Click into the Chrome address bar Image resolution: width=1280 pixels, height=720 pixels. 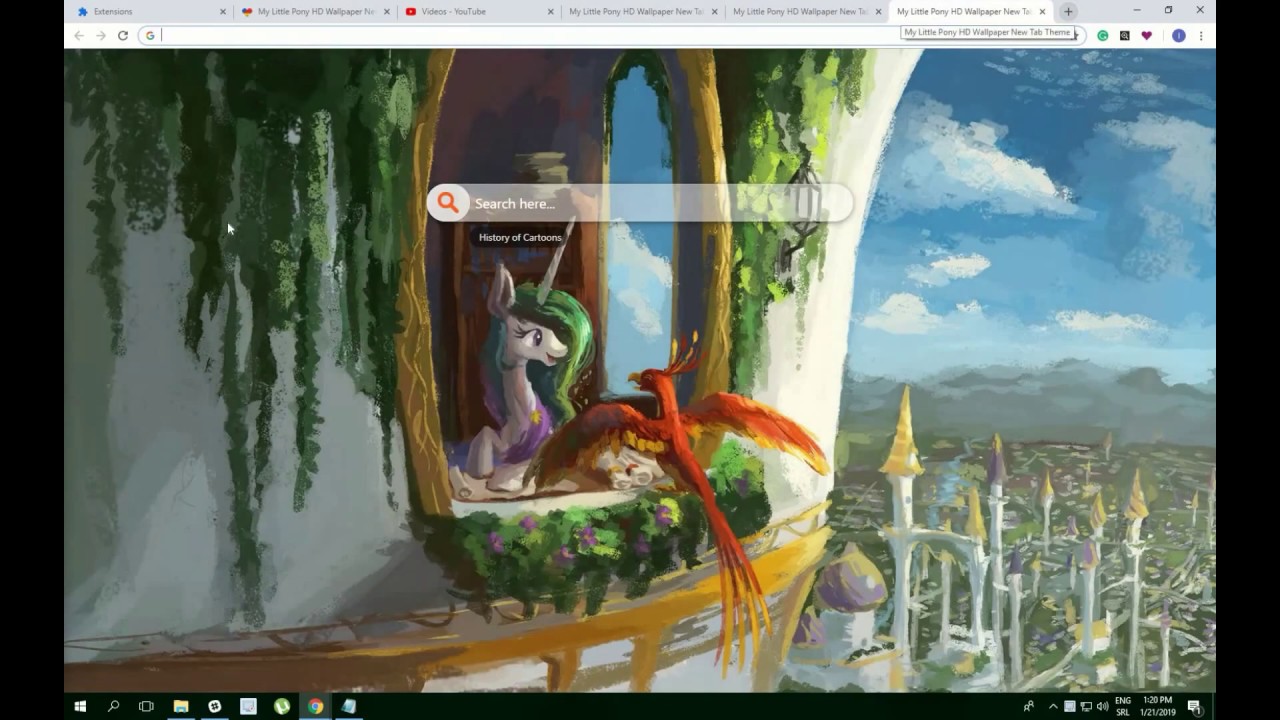pyautogui.click(x=610, y=36)
